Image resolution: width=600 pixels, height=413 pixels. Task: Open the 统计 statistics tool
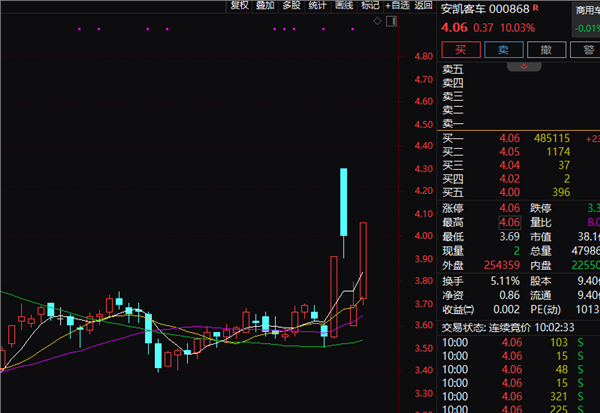pos(318,5)
